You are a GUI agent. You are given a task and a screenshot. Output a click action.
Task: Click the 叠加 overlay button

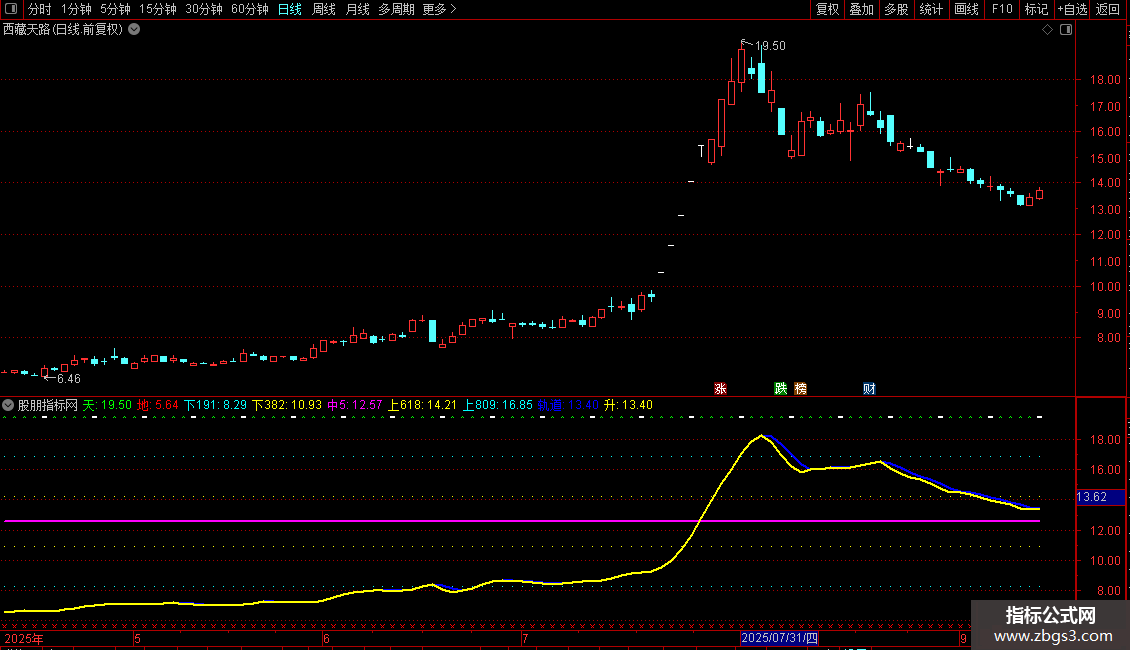(x=862, y=9)
